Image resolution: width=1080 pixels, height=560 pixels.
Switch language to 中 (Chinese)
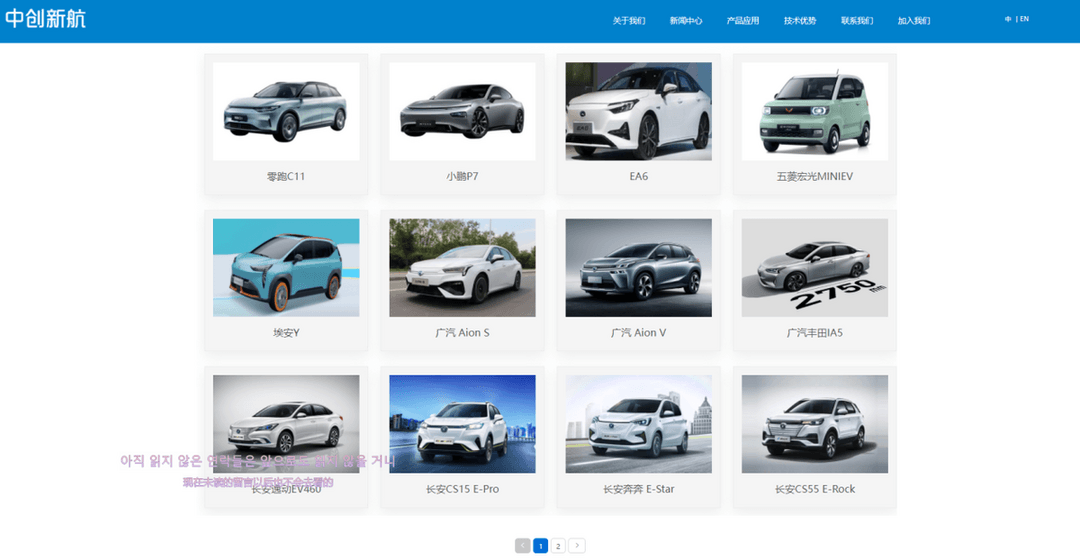[1008, 19]
